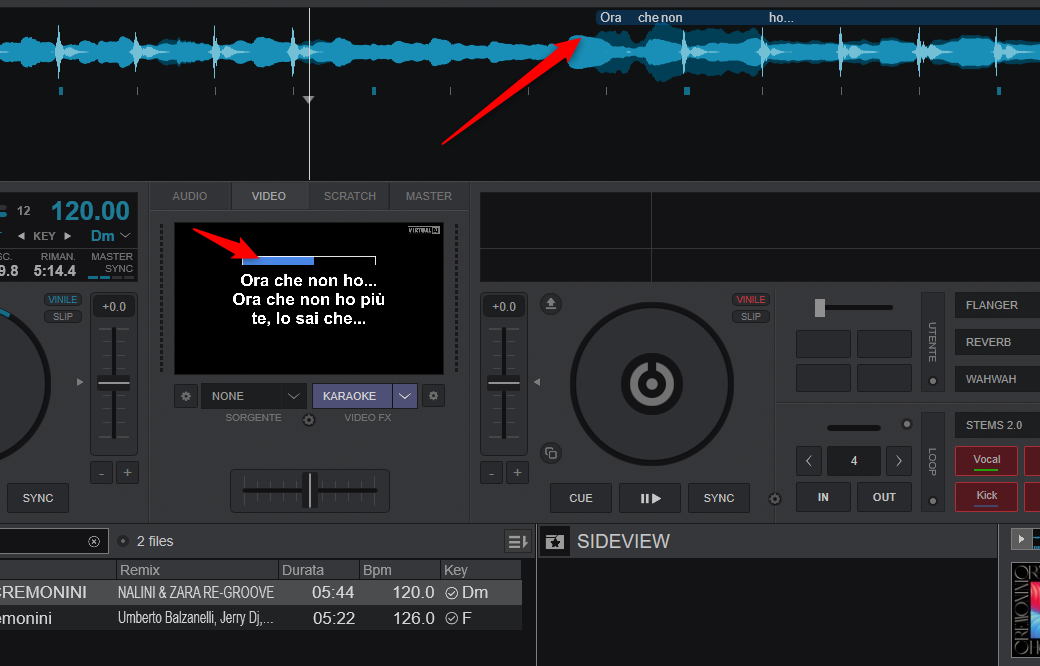Image resolution: width=1040 pixels, height=666 pixels.
Task: Open settings gear left of the NONE source
Action: pos(185,396)
